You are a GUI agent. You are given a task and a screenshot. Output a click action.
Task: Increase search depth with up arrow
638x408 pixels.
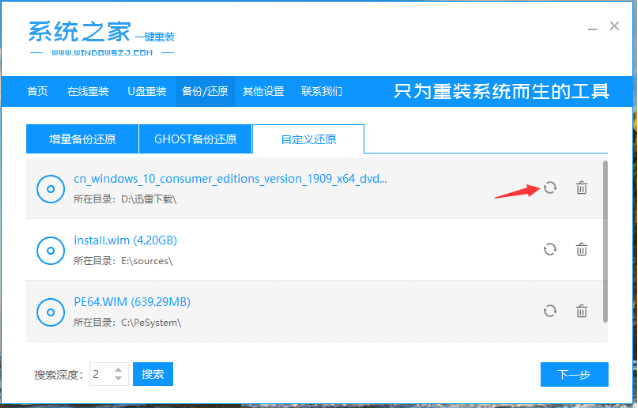coord(118,369)
